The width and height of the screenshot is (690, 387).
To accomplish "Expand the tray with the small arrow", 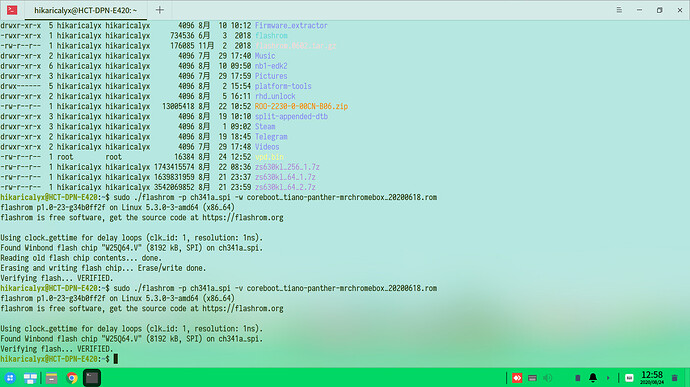I will click(608, 378).
